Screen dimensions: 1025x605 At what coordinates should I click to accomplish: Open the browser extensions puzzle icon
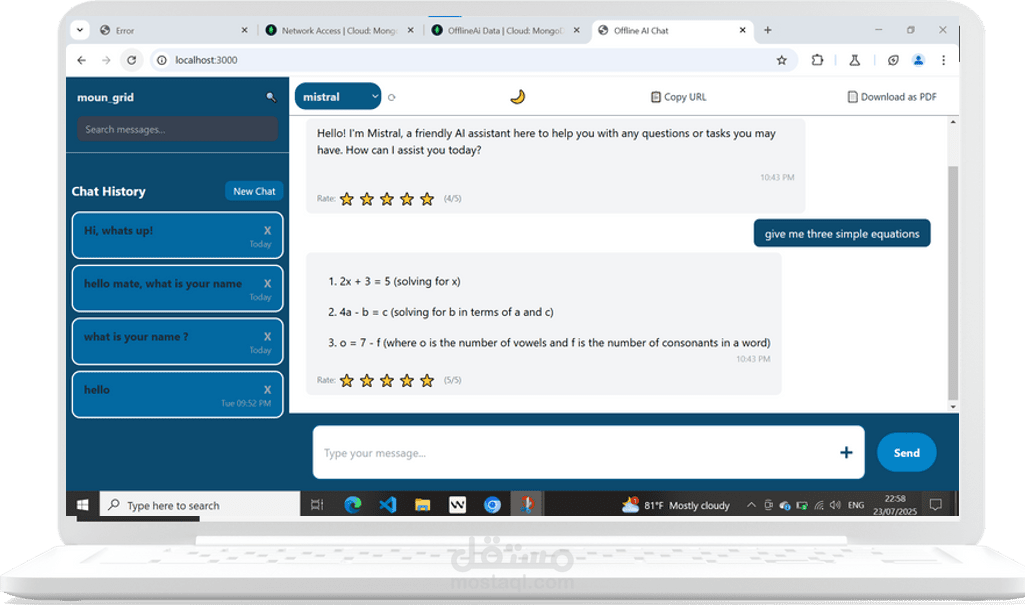(x=817, y=60)
